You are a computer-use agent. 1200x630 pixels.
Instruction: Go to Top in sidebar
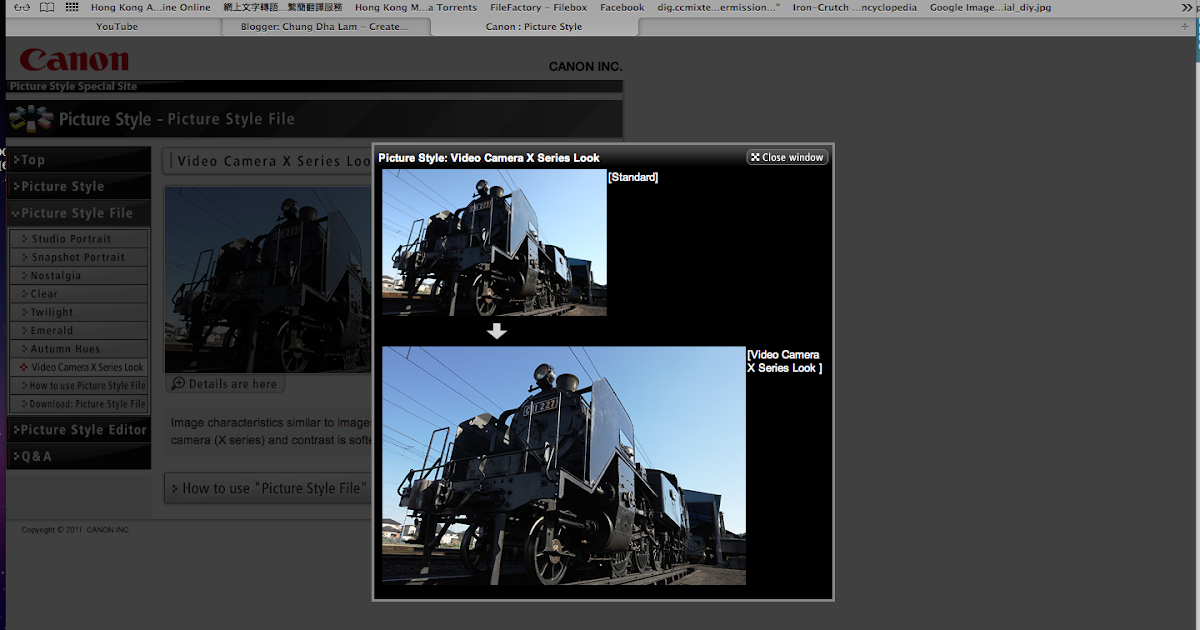[x=79, y=160]
